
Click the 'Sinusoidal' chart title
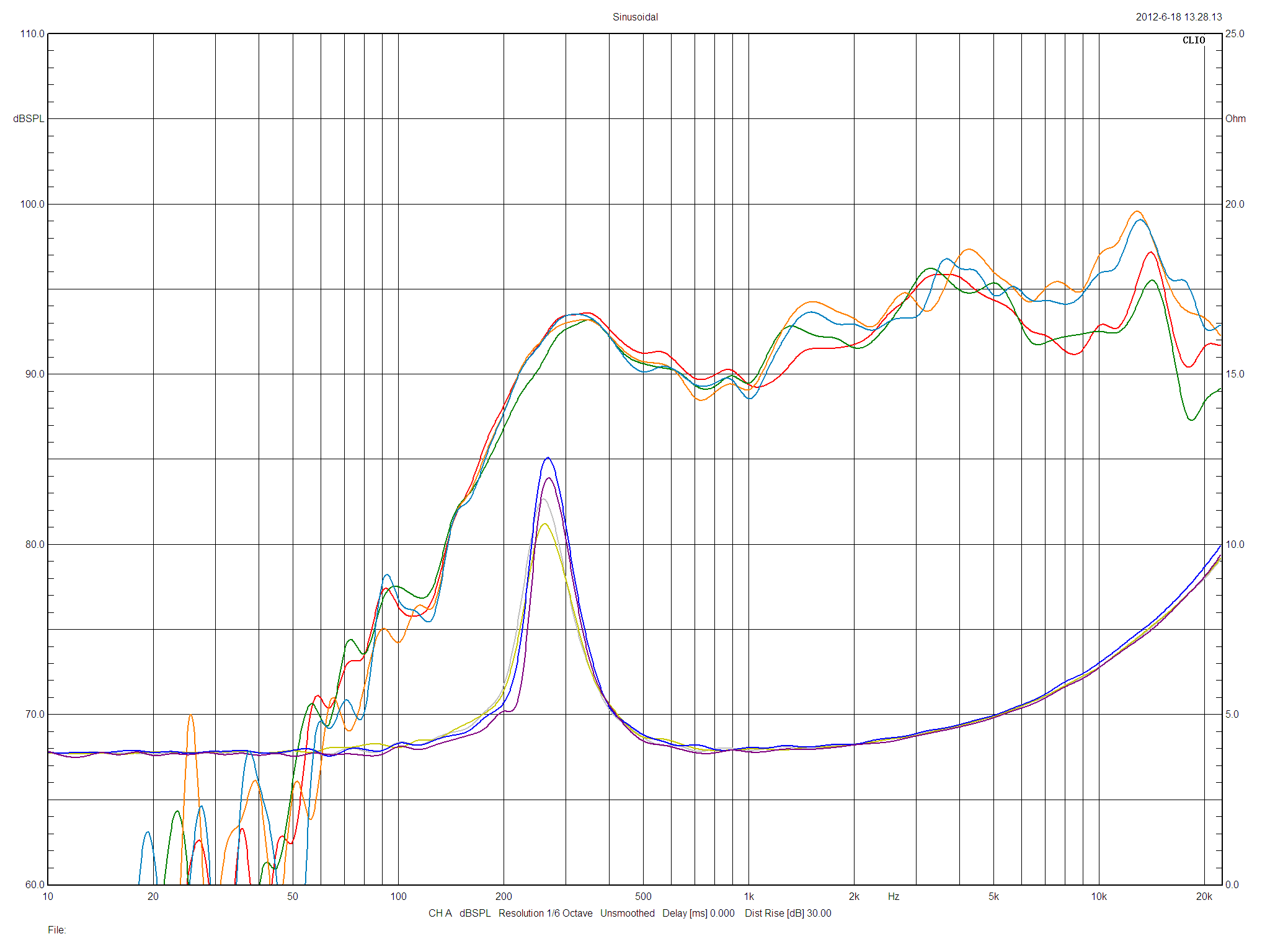click(x=635, y=17)
